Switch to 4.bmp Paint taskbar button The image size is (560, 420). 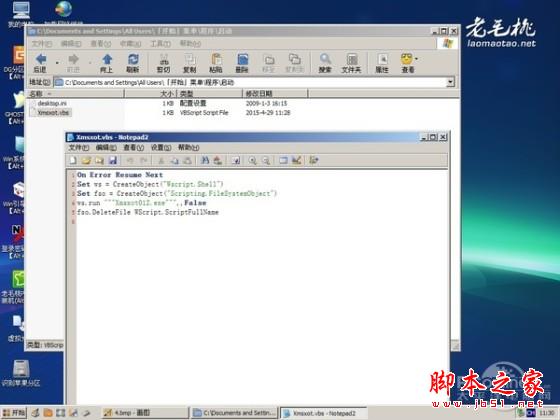point(144,413)
